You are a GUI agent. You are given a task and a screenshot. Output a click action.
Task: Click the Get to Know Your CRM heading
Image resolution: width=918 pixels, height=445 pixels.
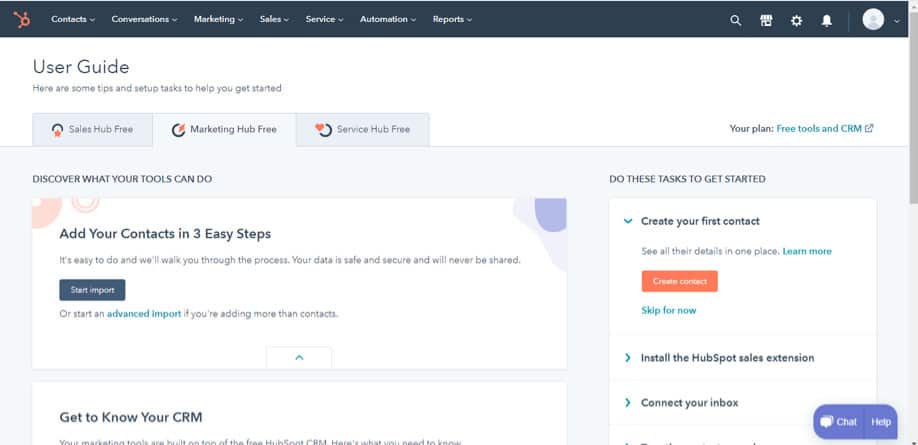pos(131,417)
